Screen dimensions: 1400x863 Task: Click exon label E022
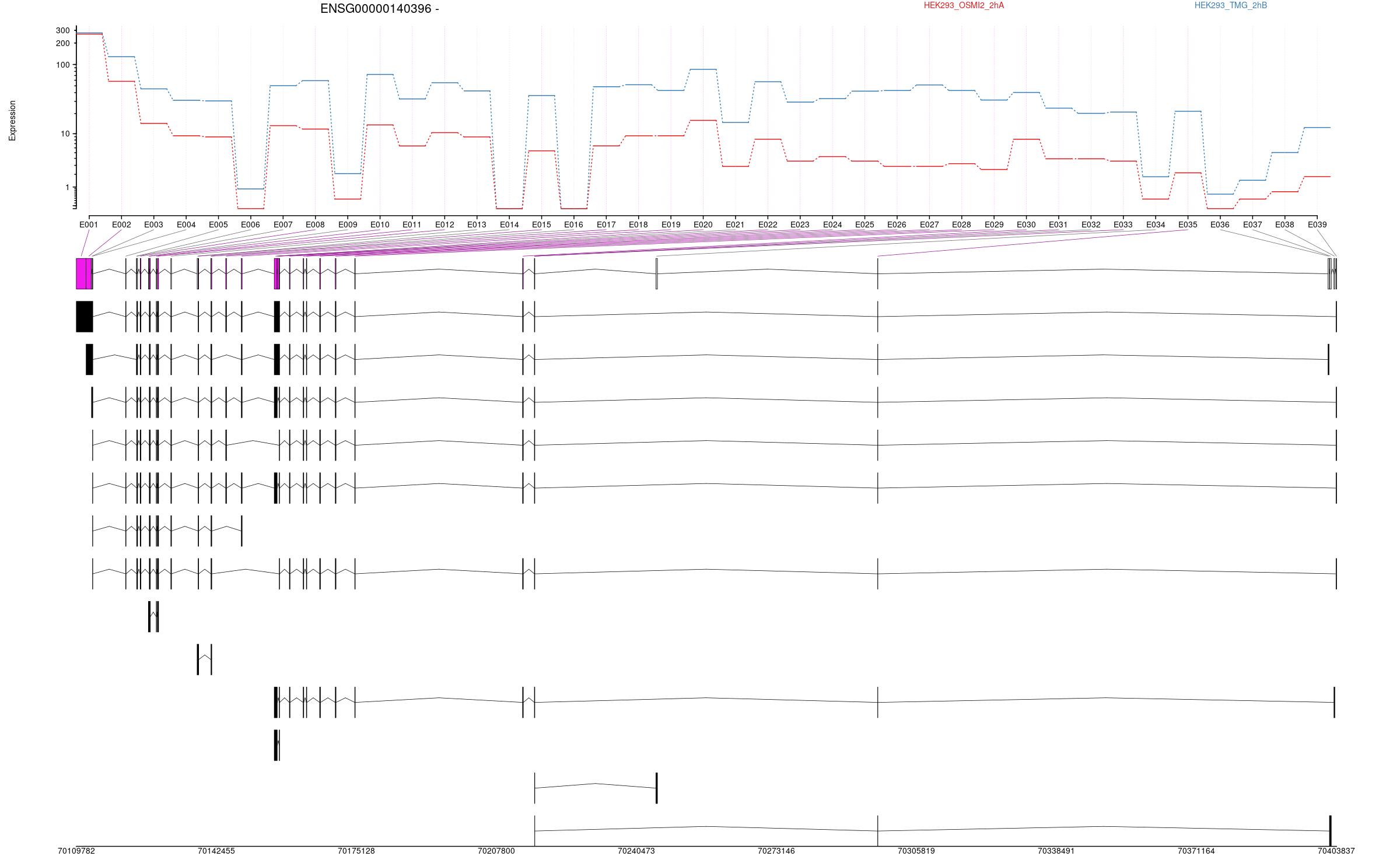[x=768, y=224]
